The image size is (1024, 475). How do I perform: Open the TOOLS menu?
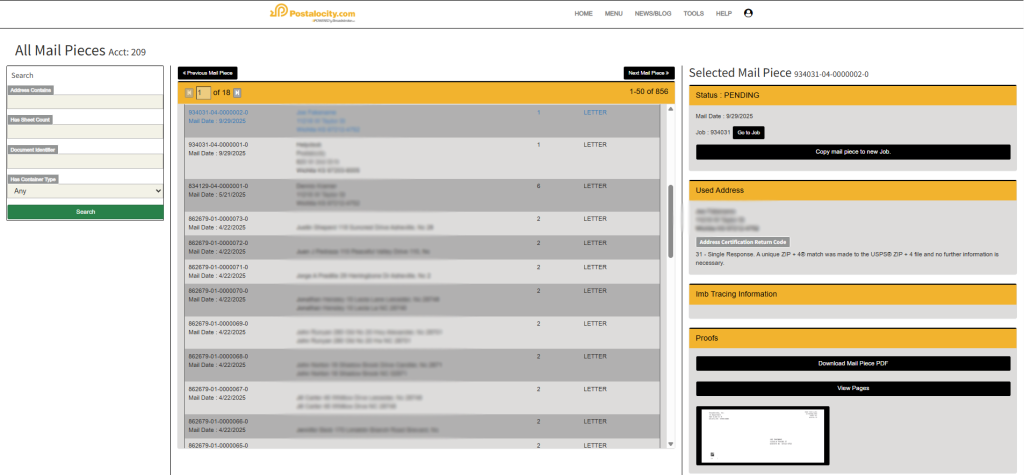point(693,14)
